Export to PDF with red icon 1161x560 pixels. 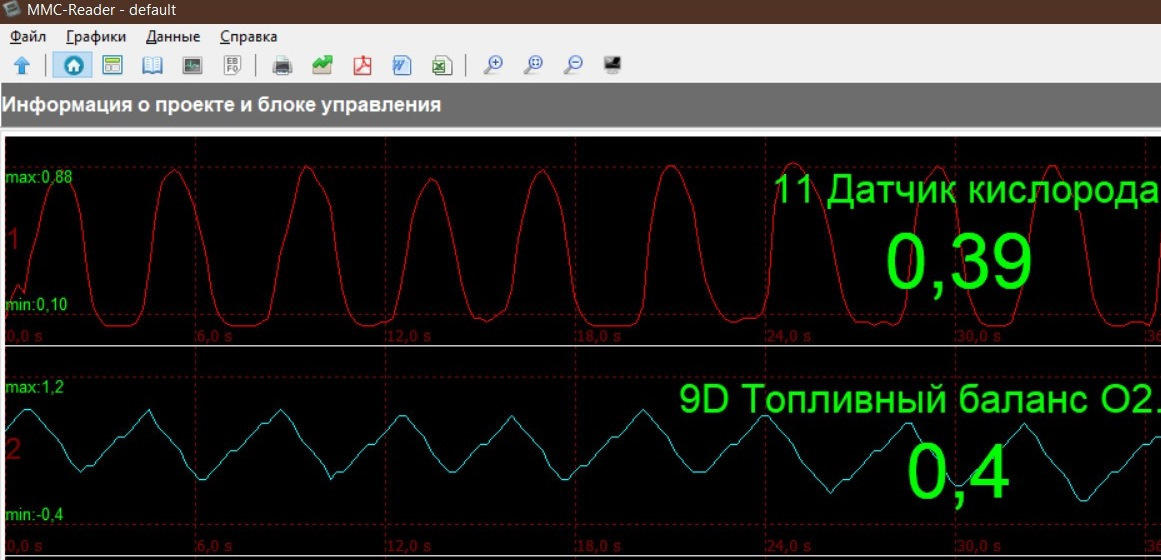point(362,65)
